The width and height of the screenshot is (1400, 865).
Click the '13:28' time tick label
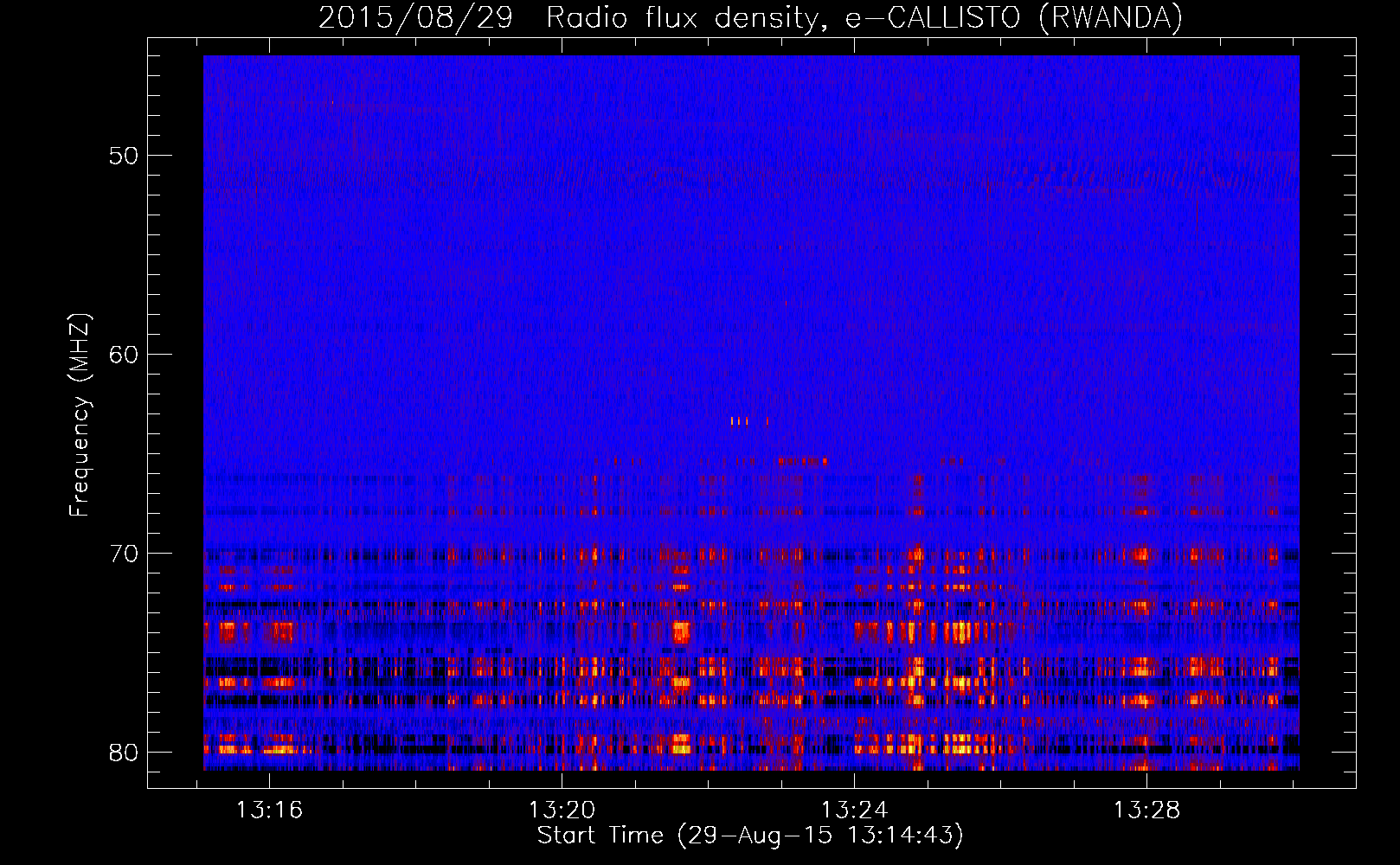(1146, 811)
